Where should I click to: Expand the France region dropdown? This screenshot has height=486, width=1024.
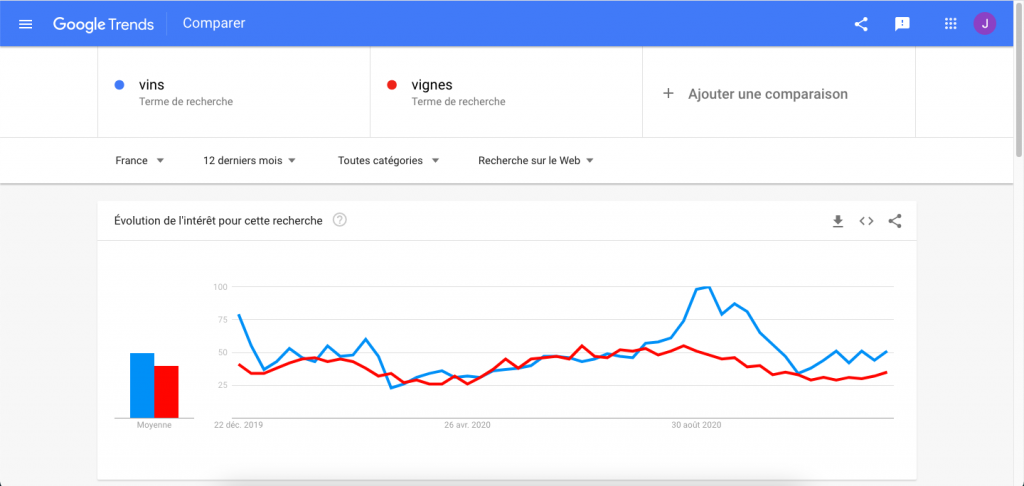pyautogui.click(x=139, y=161)
